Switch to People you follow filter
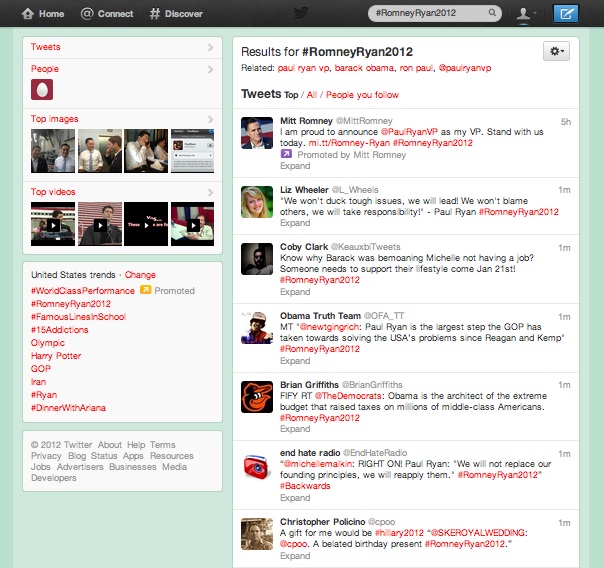 tap(362, 95)
